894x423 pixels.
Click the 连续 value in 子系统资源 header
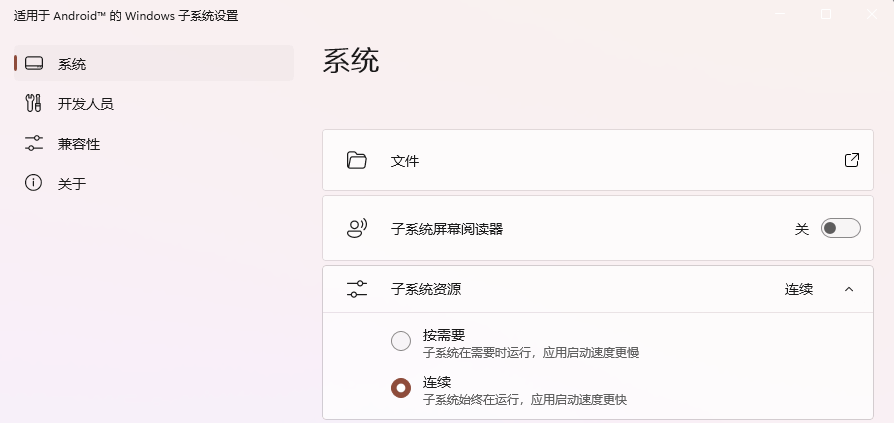(798, 289)
